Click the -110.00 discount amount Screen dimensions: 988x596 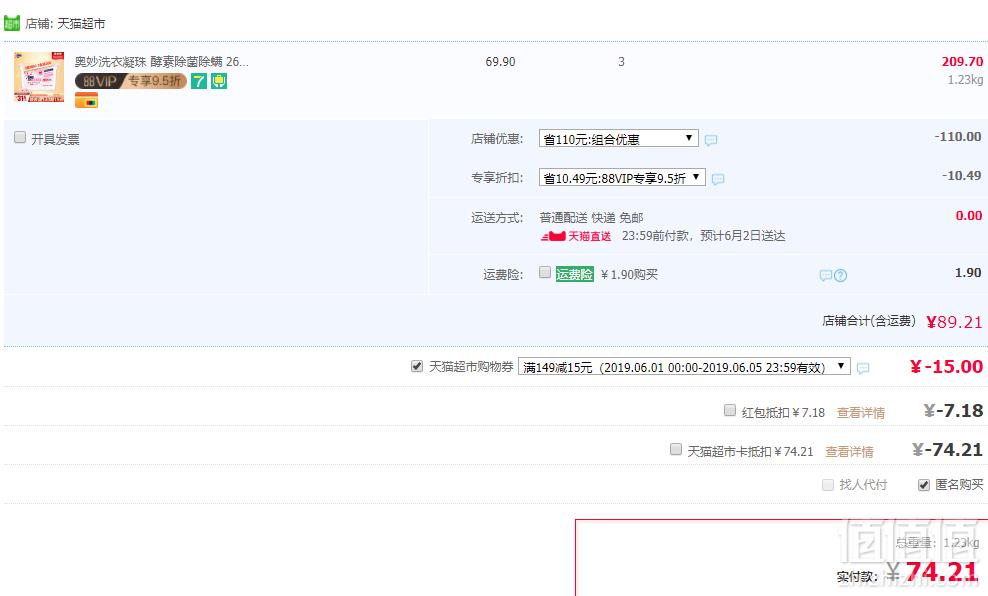coord(958,137)
